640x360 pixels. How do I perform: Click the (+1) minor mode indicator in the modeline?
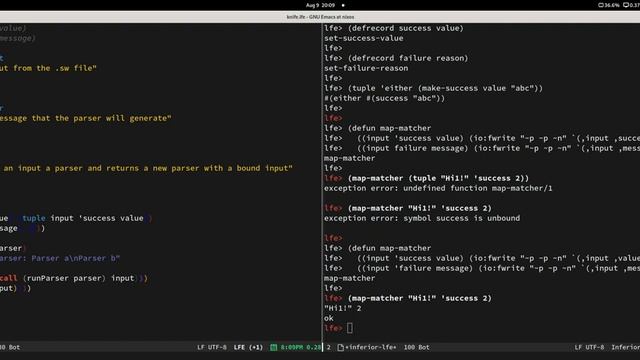coord(256,347)
